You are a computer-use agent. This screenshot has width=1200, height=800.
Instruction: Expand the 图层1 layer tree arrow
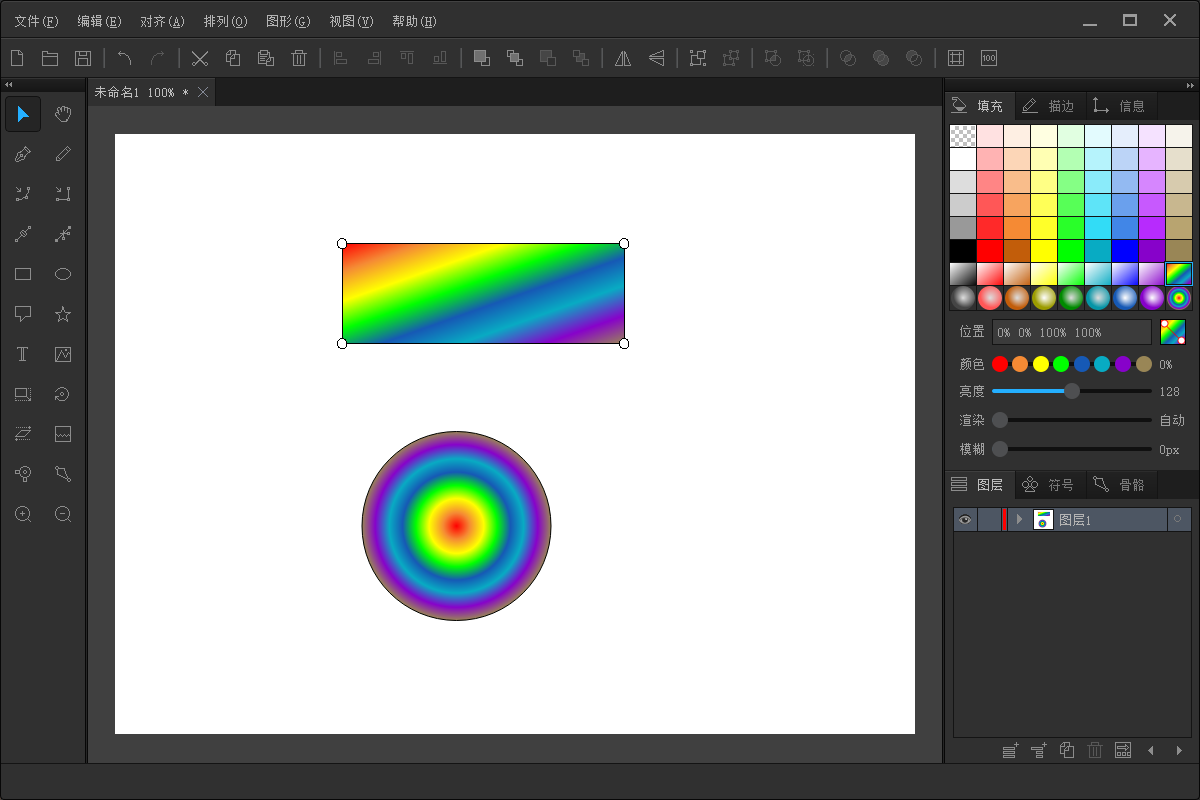[1019, 519]
